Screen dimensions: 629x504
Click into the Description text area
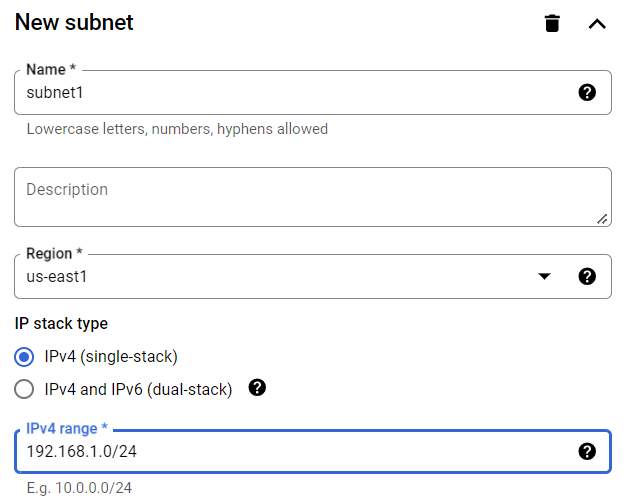tap(300, 196)
